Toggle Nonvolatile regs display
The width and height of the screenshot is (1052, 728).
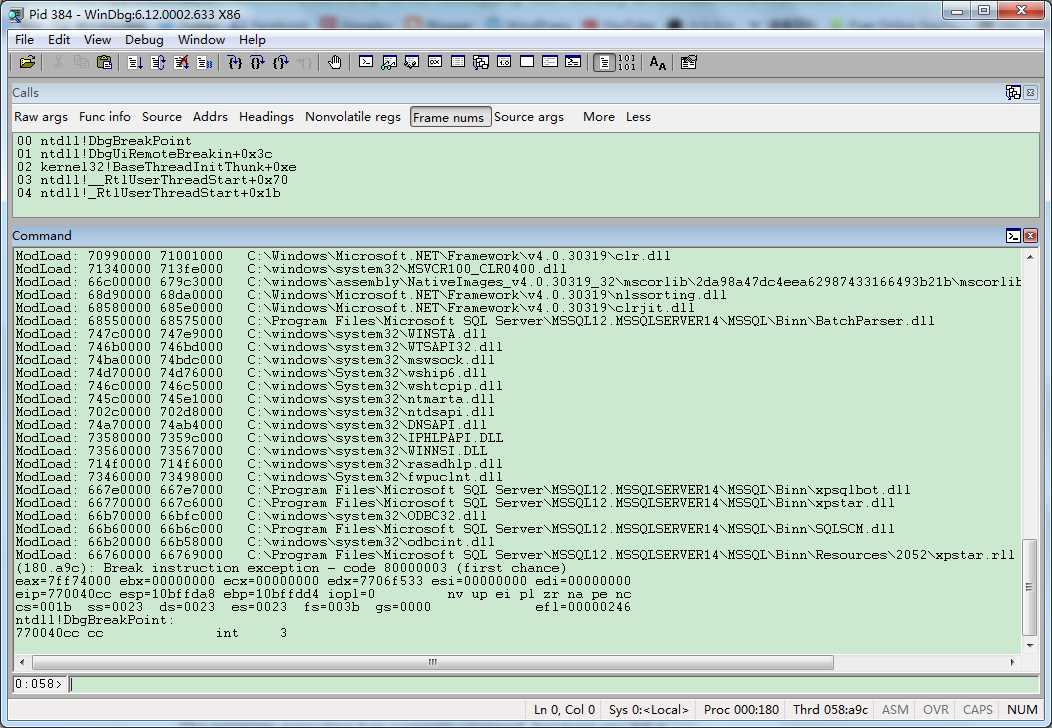[353, 117]
